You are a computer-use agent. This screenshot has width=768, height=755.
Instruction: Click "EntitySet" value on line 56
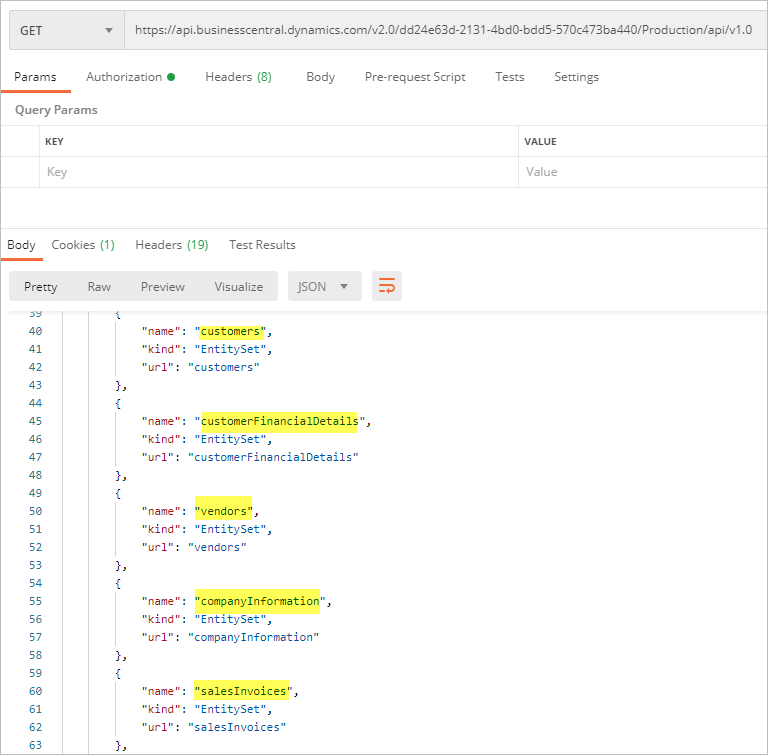[x=230, y=619]
